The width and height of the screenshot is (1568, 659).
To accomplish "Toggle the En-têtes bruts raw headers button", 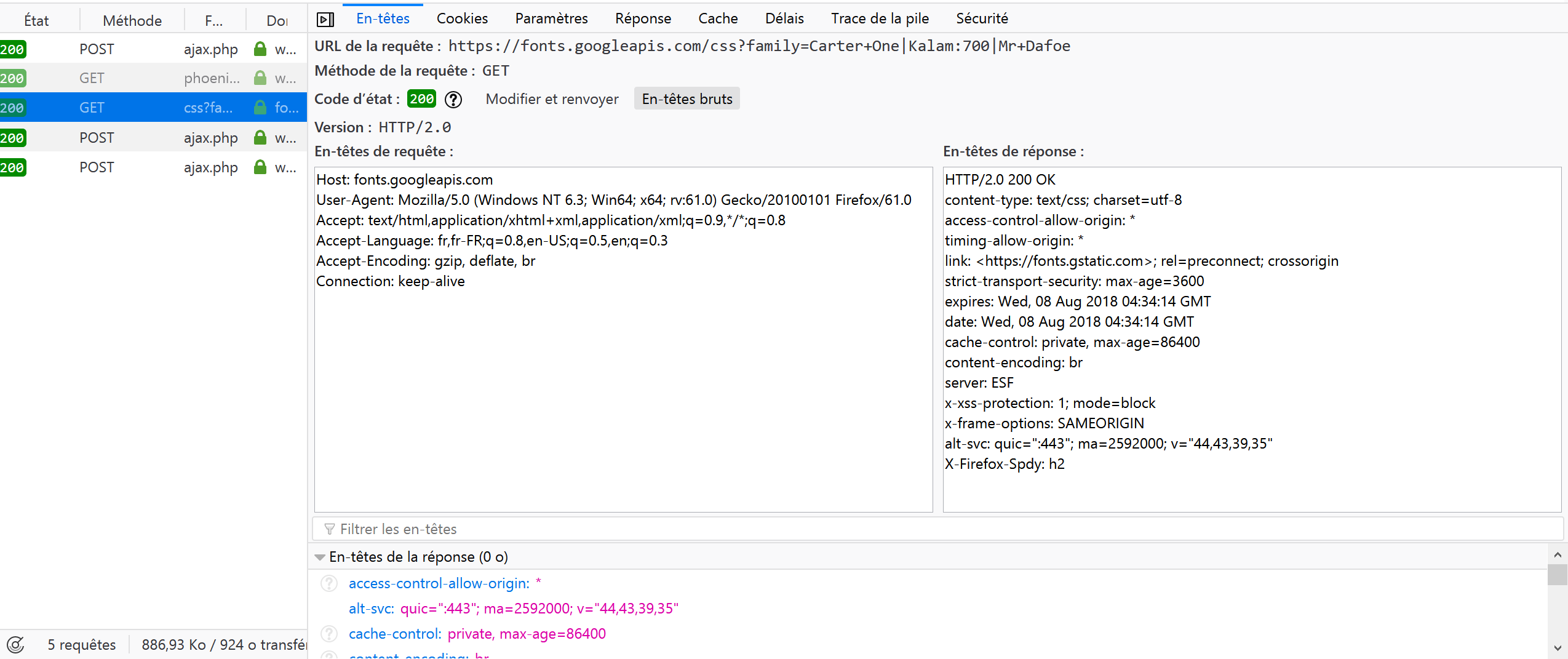I will click(686, 99).
